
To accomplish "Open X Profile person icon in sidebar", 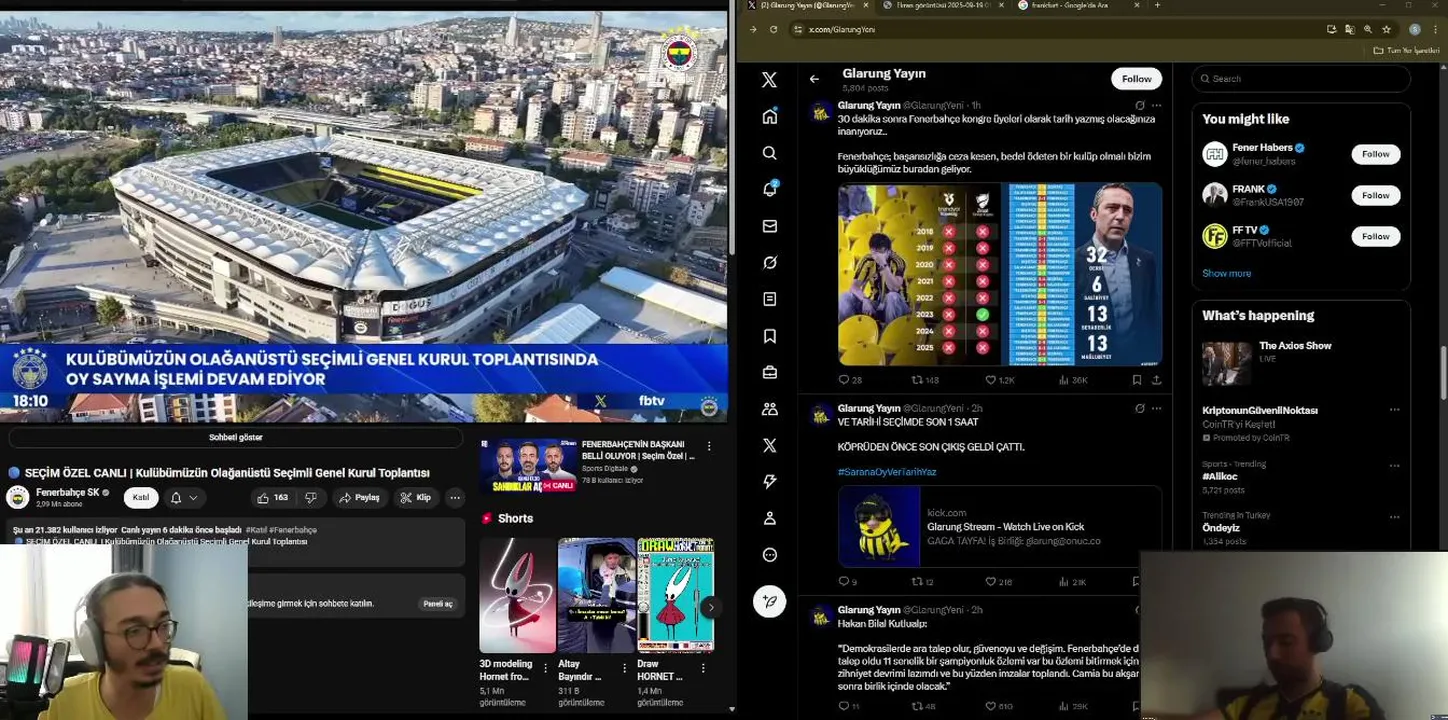I will pos(769,518).
